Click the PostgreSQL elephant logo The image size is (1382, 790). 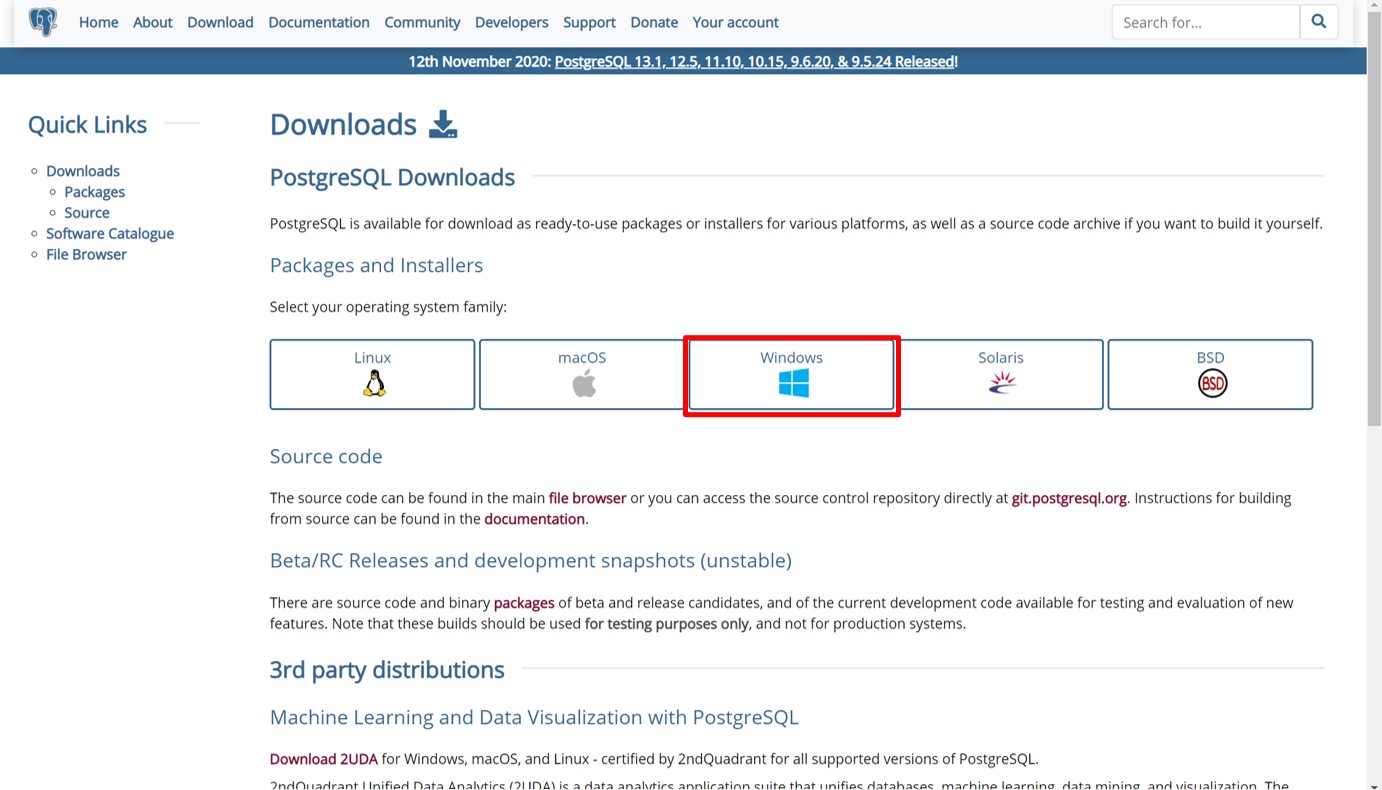[x=43, y=22]
